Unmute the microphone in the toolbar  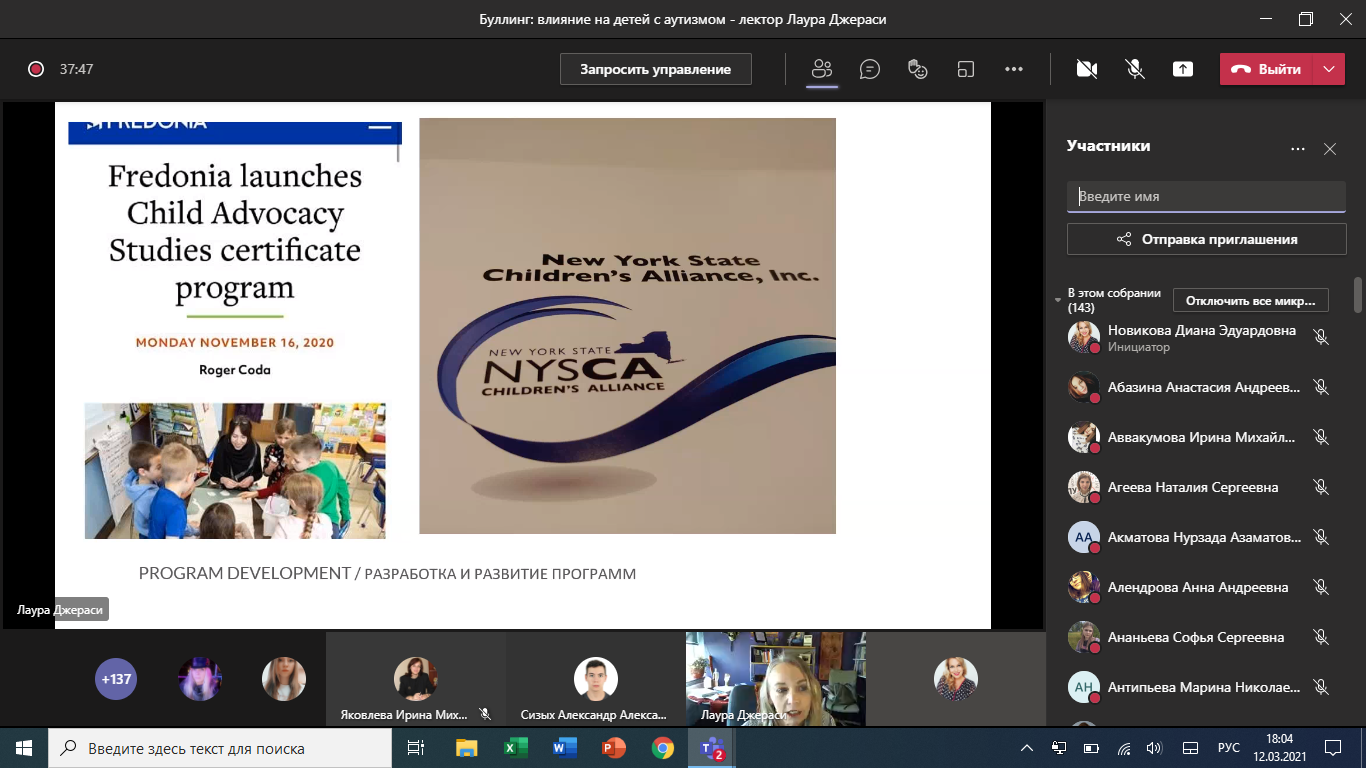click(1135, 69)
